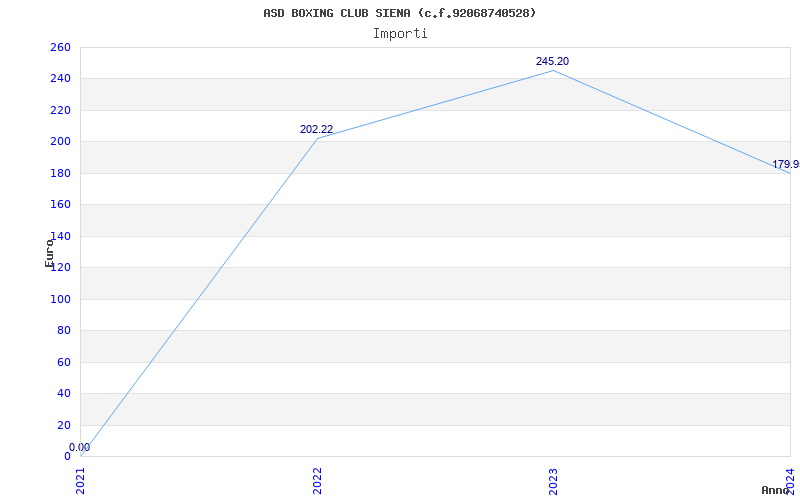Click the 180 y-axis tick label
Viewport: 800px width, 500px height.
point(60,173)
